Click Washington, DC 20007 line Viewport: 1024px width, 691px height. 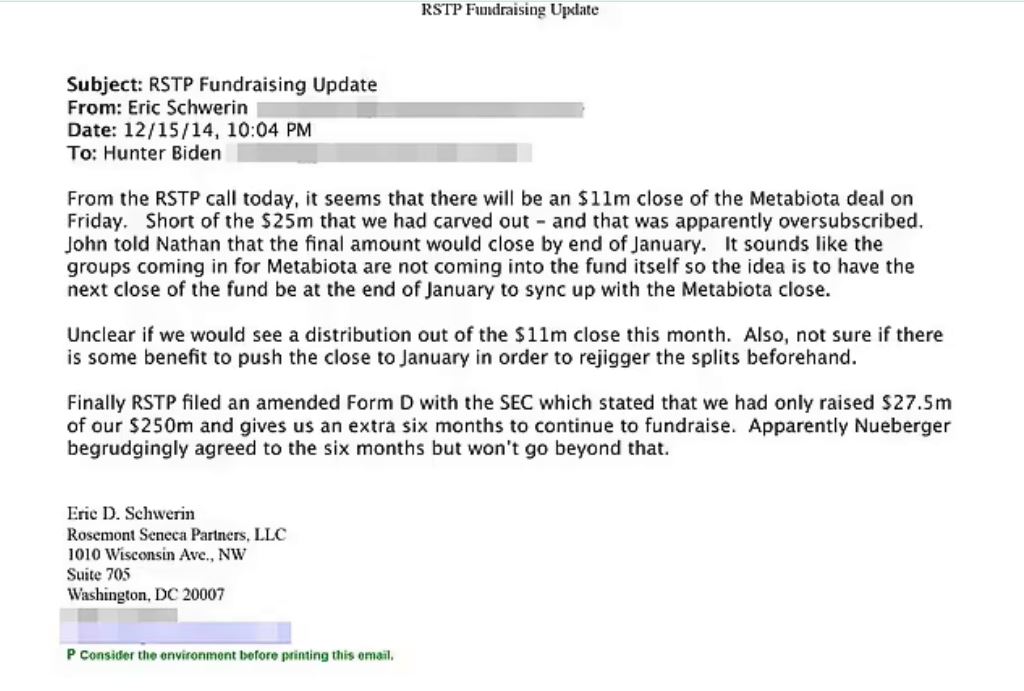coord(145,594)
